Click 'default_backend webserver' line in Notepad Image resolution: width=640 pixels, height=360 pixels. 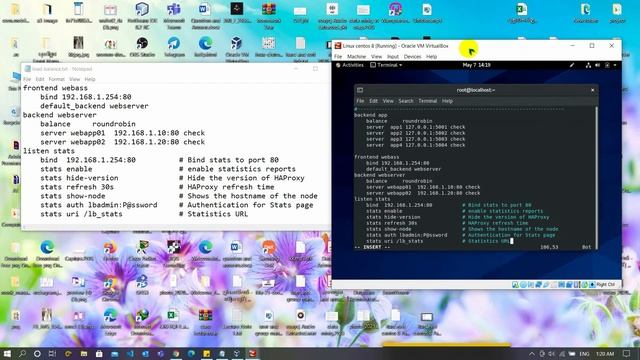click(x=94, y=106)
